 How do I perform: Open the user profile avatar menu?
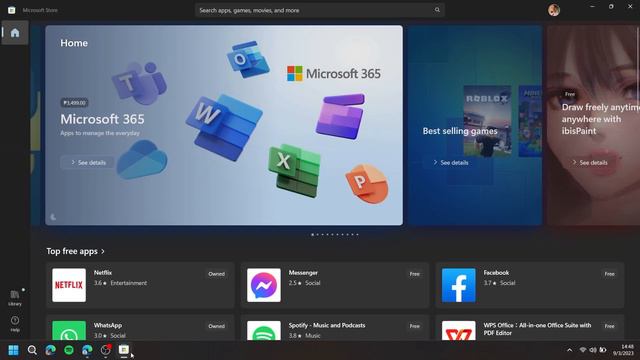coord(554,10)
